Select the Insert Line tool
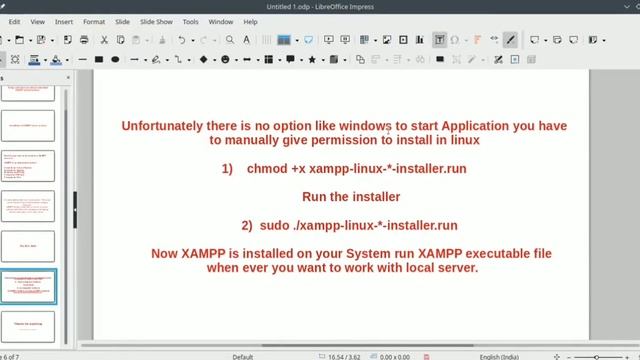This screenshot has height=360, width=640. tap(82, 60)
